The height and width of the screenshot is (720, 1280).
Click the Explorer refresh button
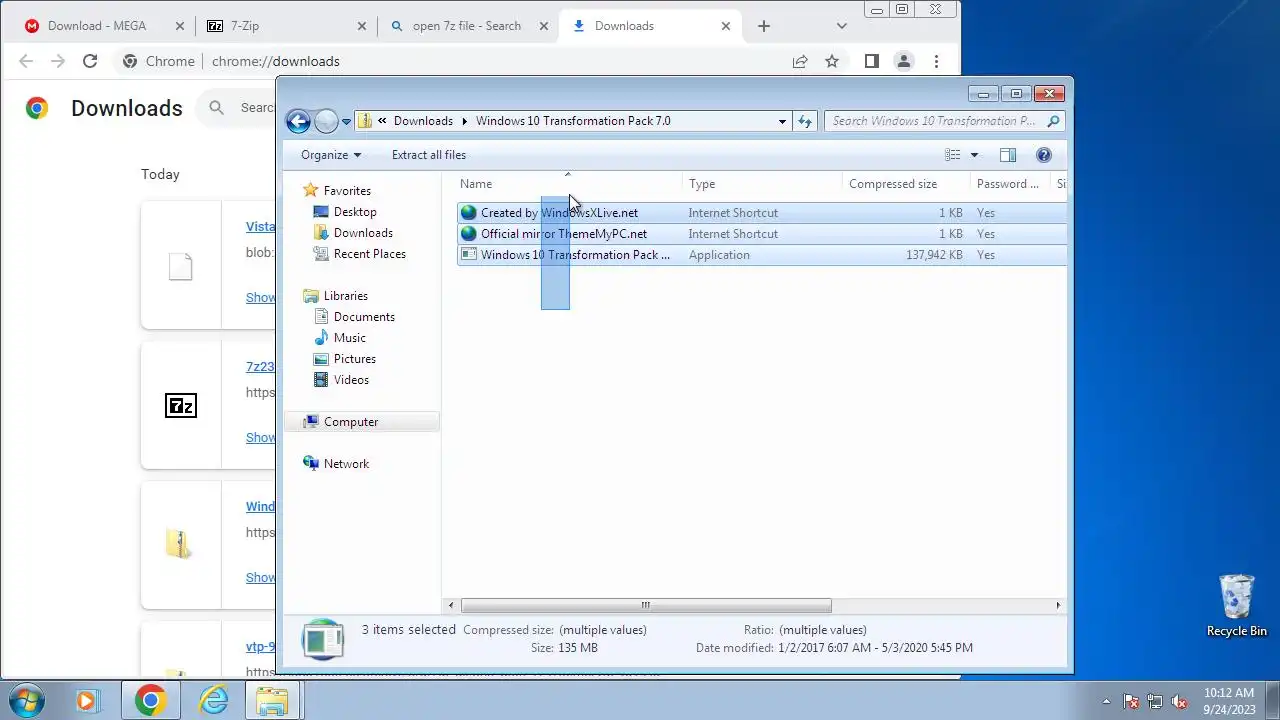click(x=805, y=121)
